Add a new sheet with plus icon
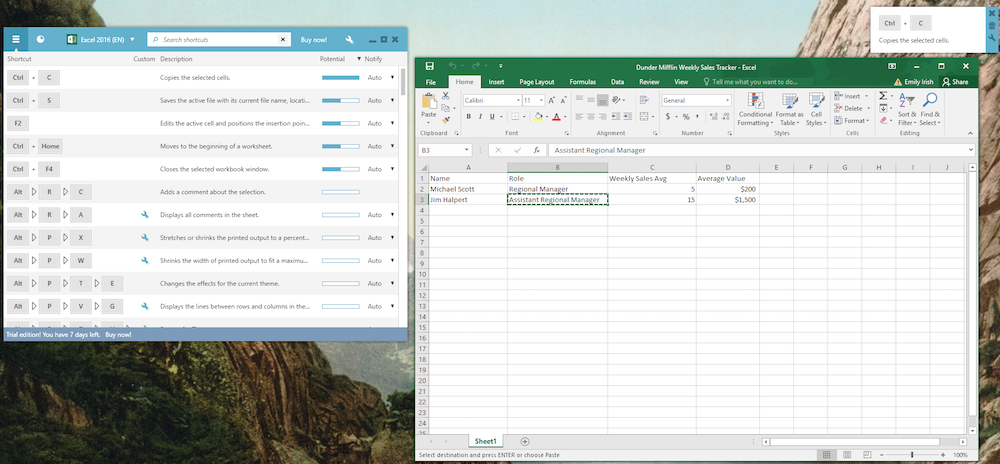The image size is (1000, 464). point(525,441)
